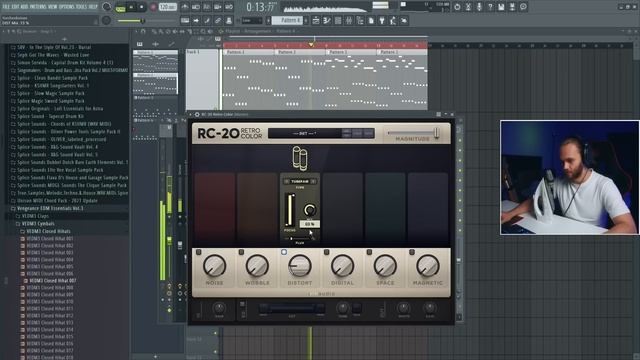Screen dimensions: 640x360
Task: Enable the Wobble module toggle
Action: click(x=241, y=252)
